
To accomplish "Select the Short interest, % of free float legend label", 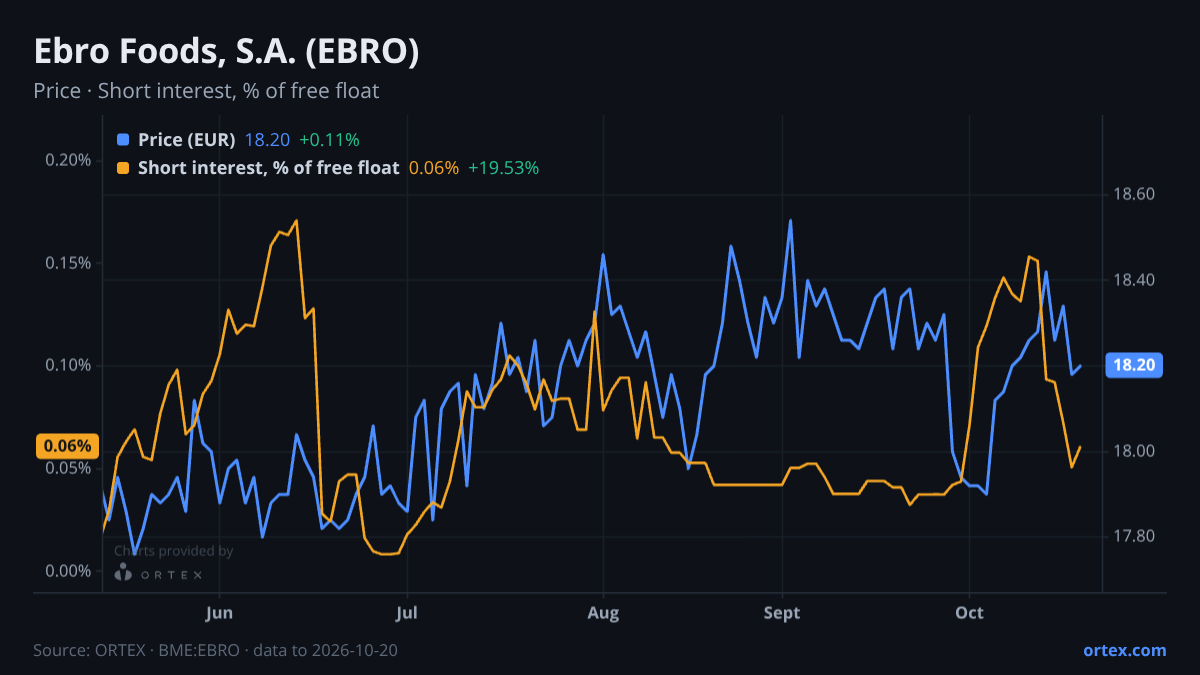I will tap(269, 168).
